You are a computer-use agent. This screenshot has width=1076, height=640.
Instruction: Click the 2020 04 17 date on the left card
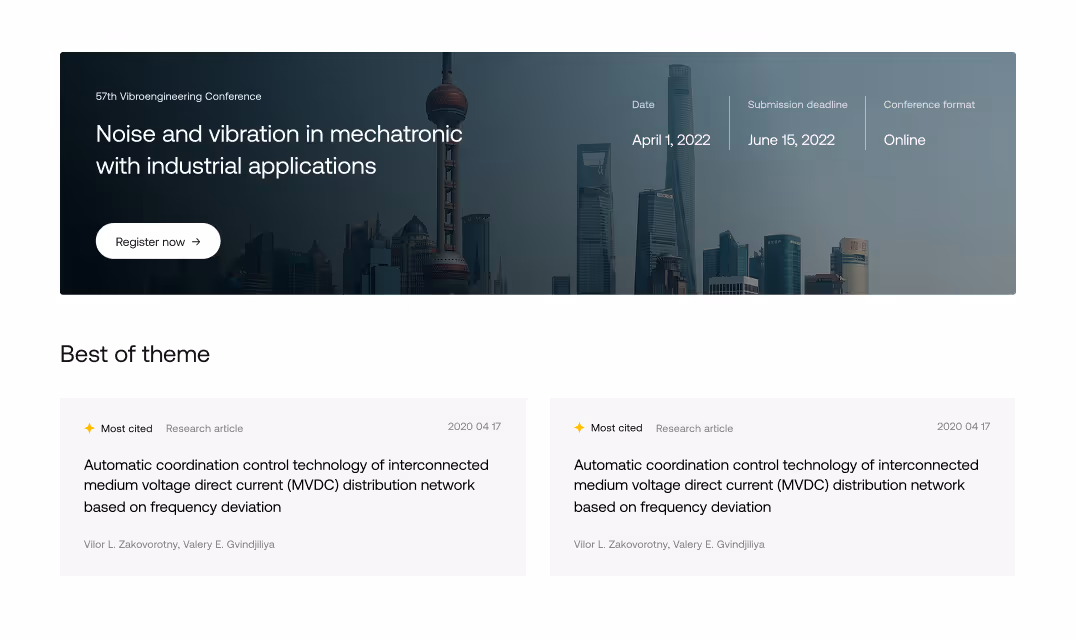[x=474, y=427]
